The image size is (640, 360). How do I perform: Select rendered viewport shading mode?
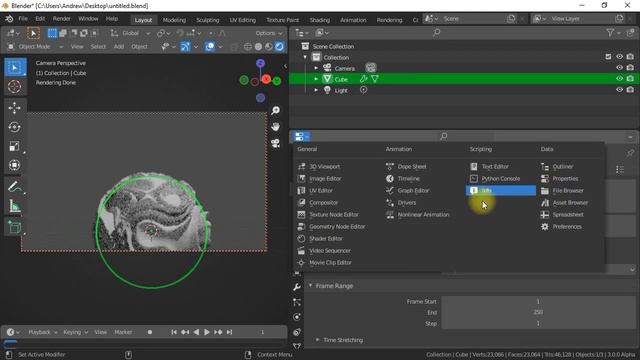coord(280,47)
